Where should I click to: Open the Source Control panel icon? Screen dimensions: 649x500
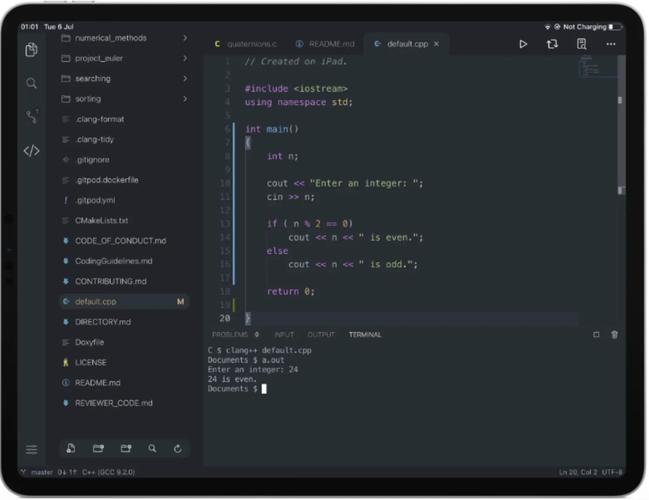pos(31,117)
